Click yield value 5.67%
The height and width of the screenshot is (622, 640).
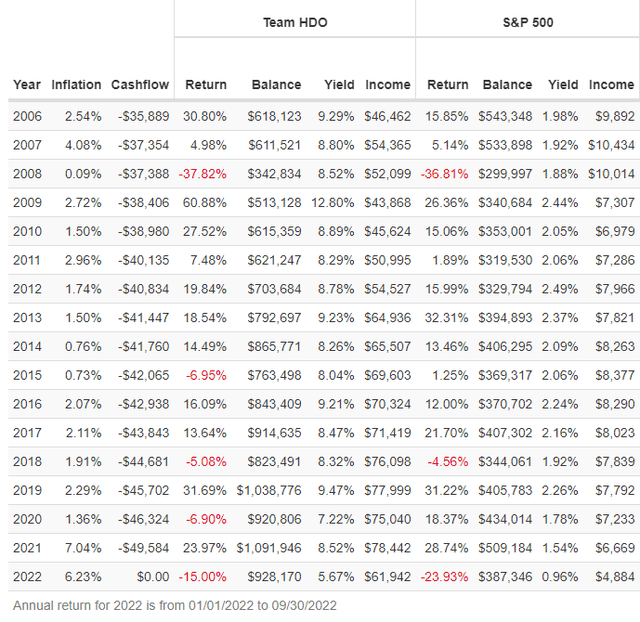click(x=336, y=577)
